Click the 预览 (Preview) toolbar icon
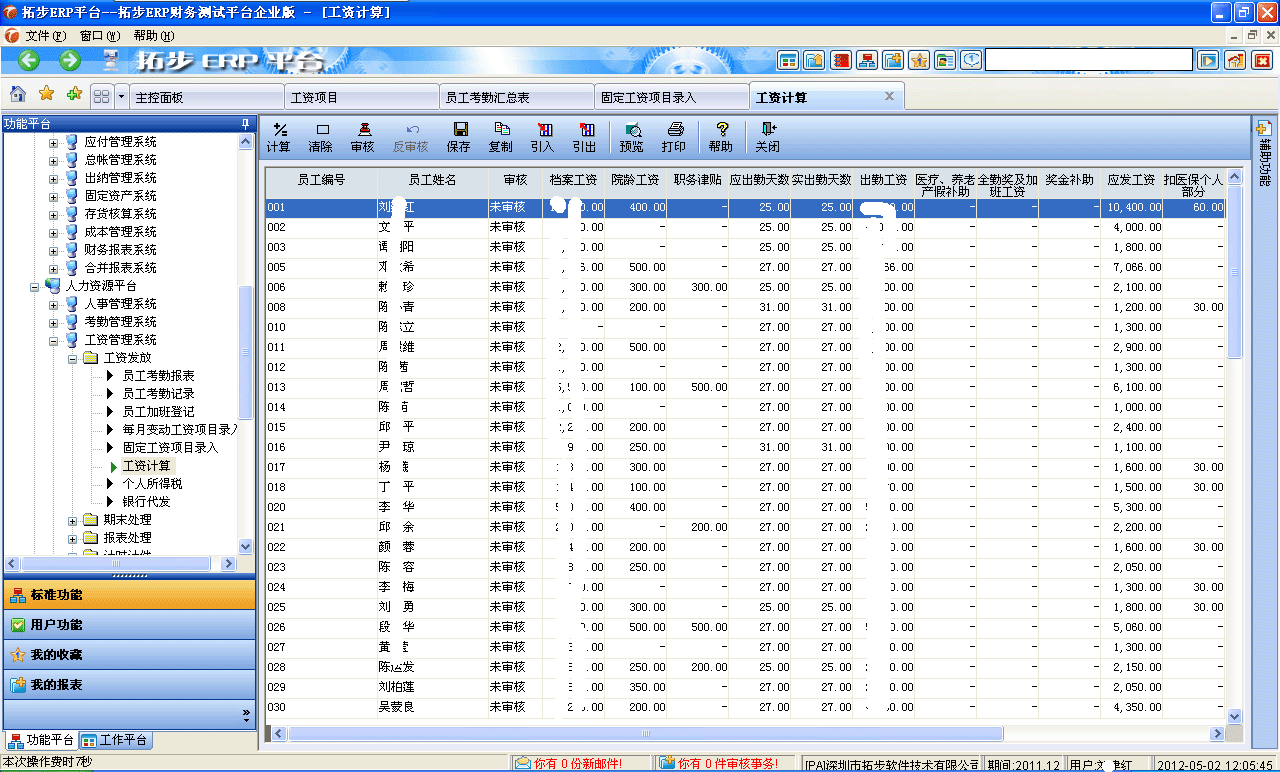 (x=632, y=136)
